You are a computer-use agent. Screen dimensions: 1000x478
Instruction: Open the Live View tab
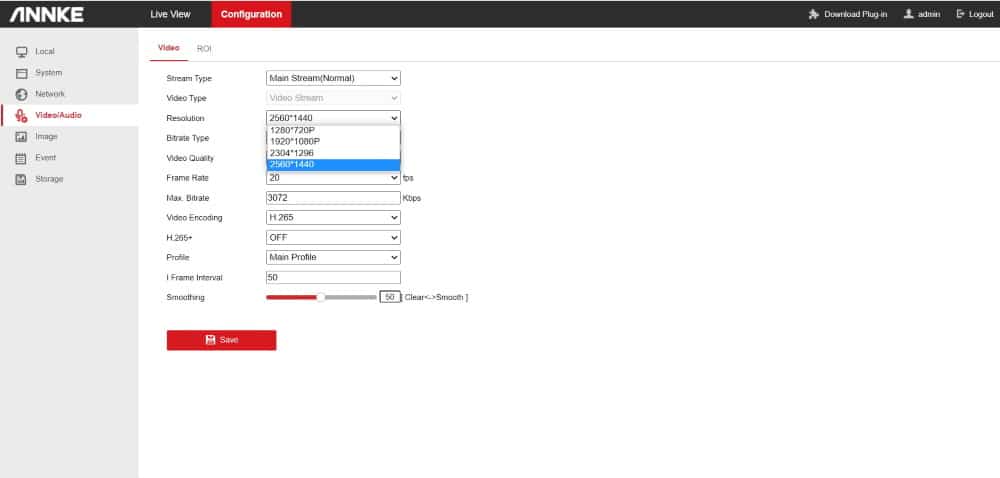coord(171,14)
